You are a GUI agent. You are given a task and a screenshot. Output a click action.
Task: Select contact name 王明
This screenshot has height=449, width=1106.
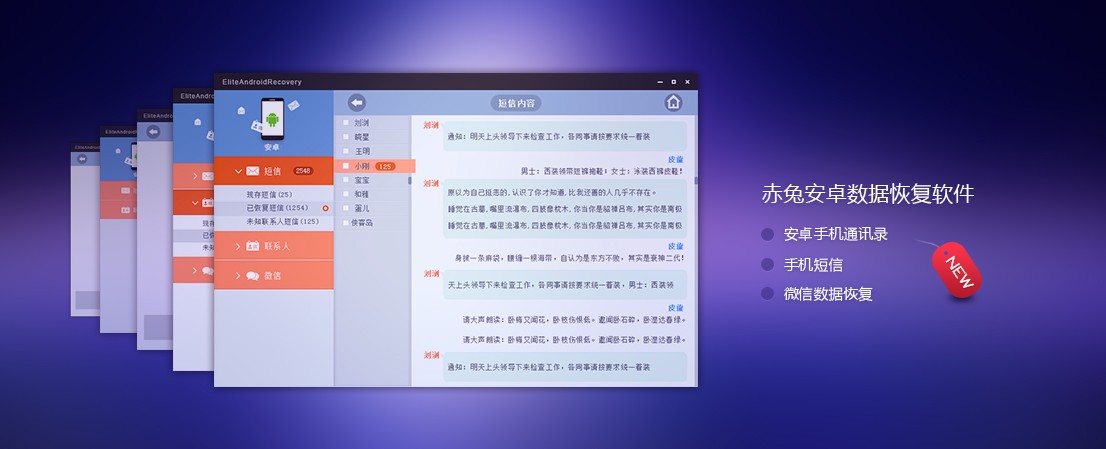(362, 151)
